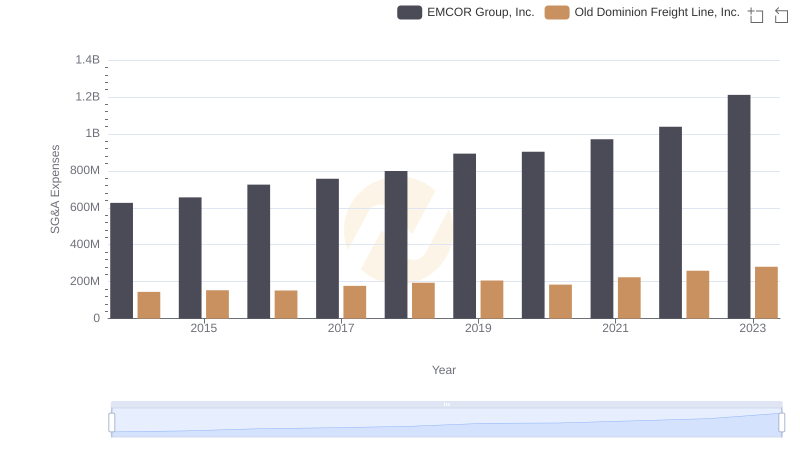Click the zoom reset restore icon

(x=781, y=15)
